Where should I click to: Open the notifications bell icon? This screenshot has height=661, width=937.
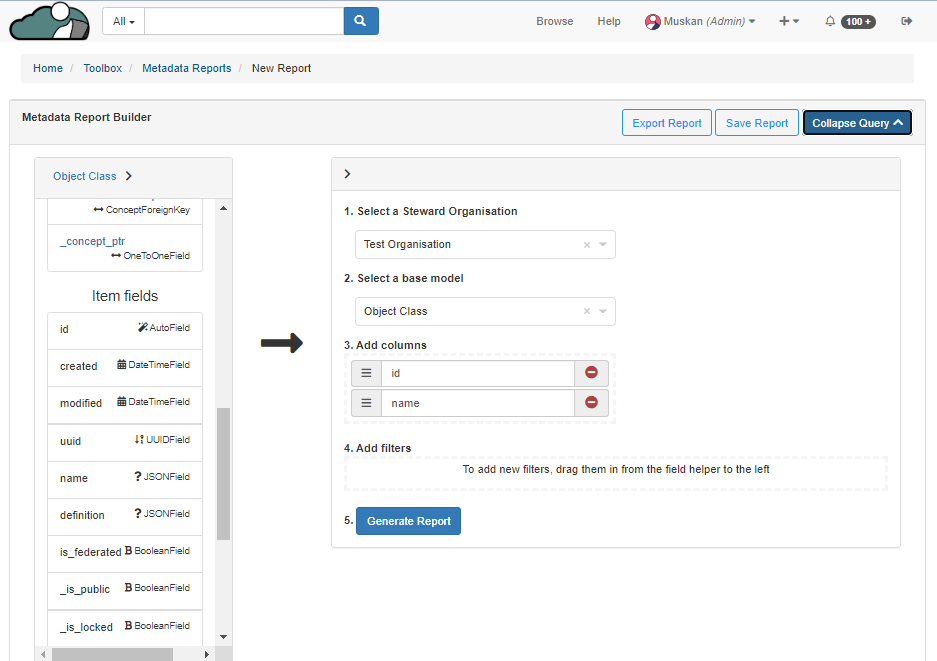830,21
